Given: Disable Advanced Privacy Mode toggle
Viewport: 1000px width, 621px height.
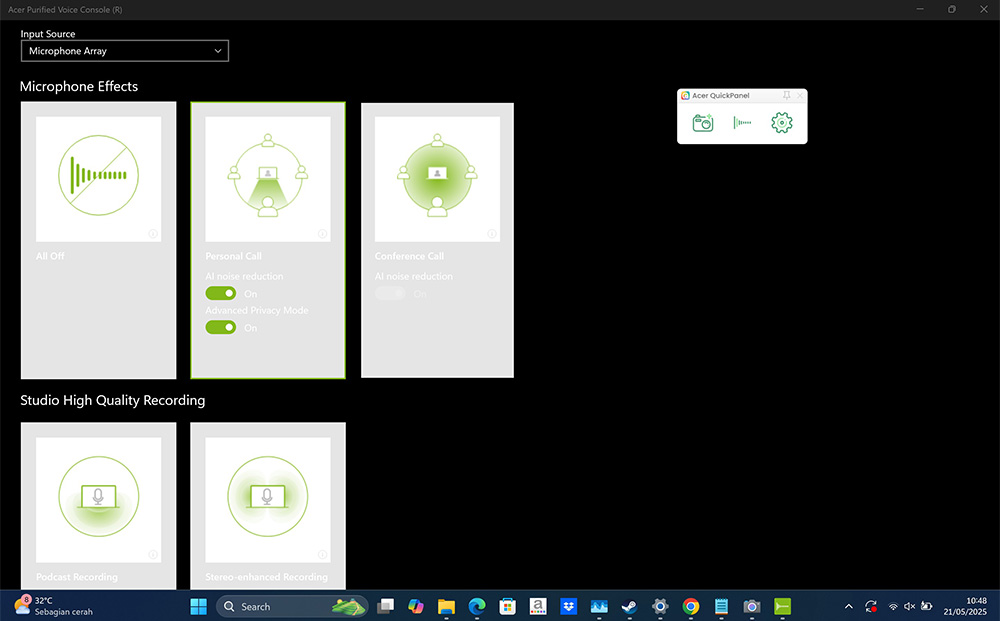Looking at the screenshot, I should tap(221, 327).
